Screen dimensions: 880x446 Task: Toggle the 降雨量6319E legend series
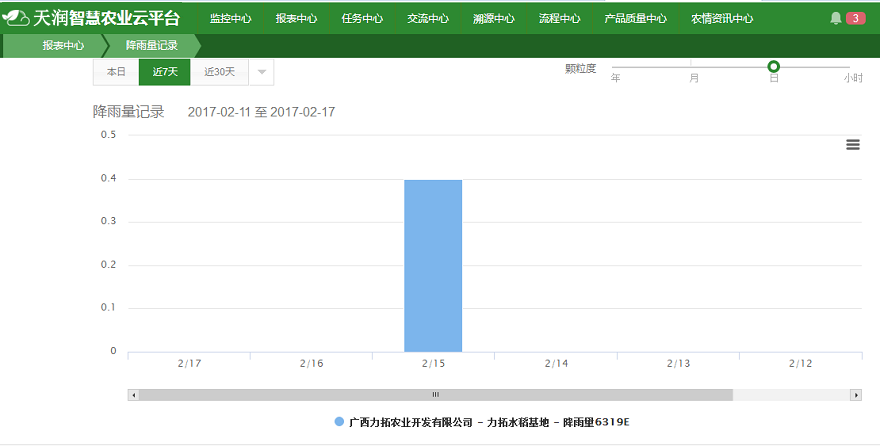click(482, 422)
